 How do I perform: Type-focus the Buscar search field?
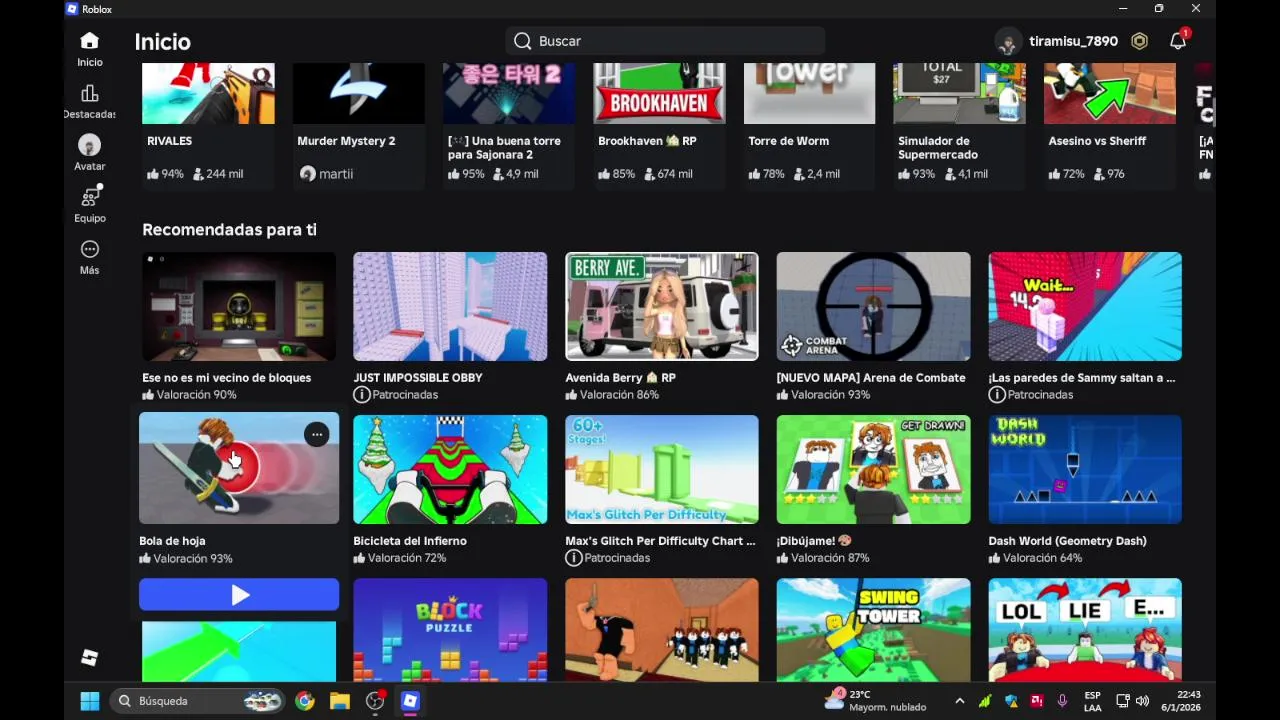click(665, 41)
